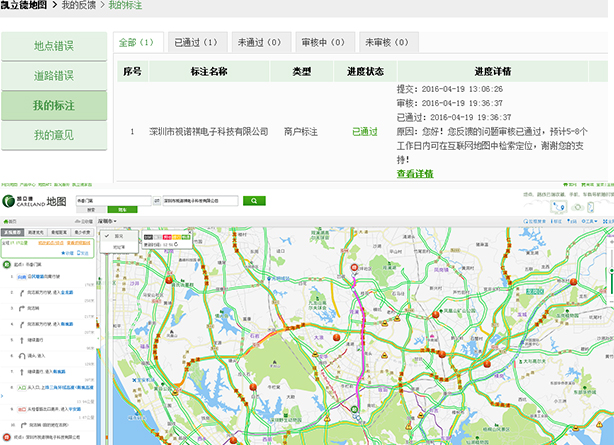Click the swap start and destination icon
Viewport: 614px width, 445px height.
point(157,201)
